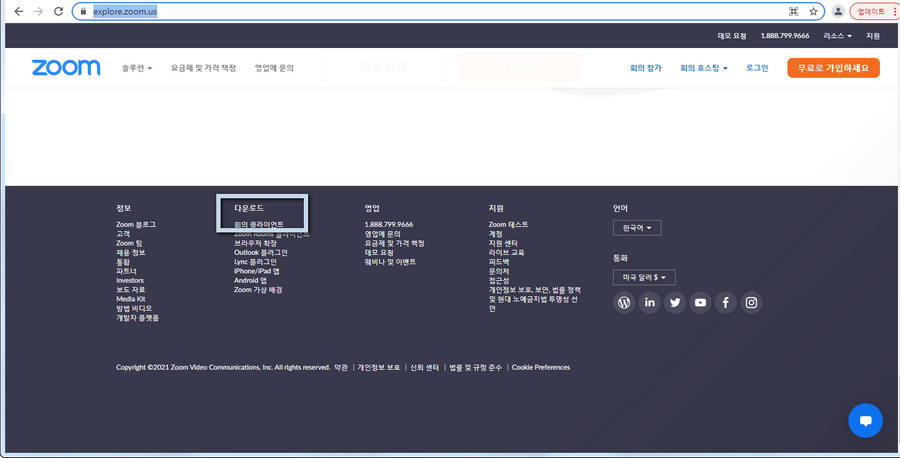Open the 문의처 footer link

coord(499,271)
